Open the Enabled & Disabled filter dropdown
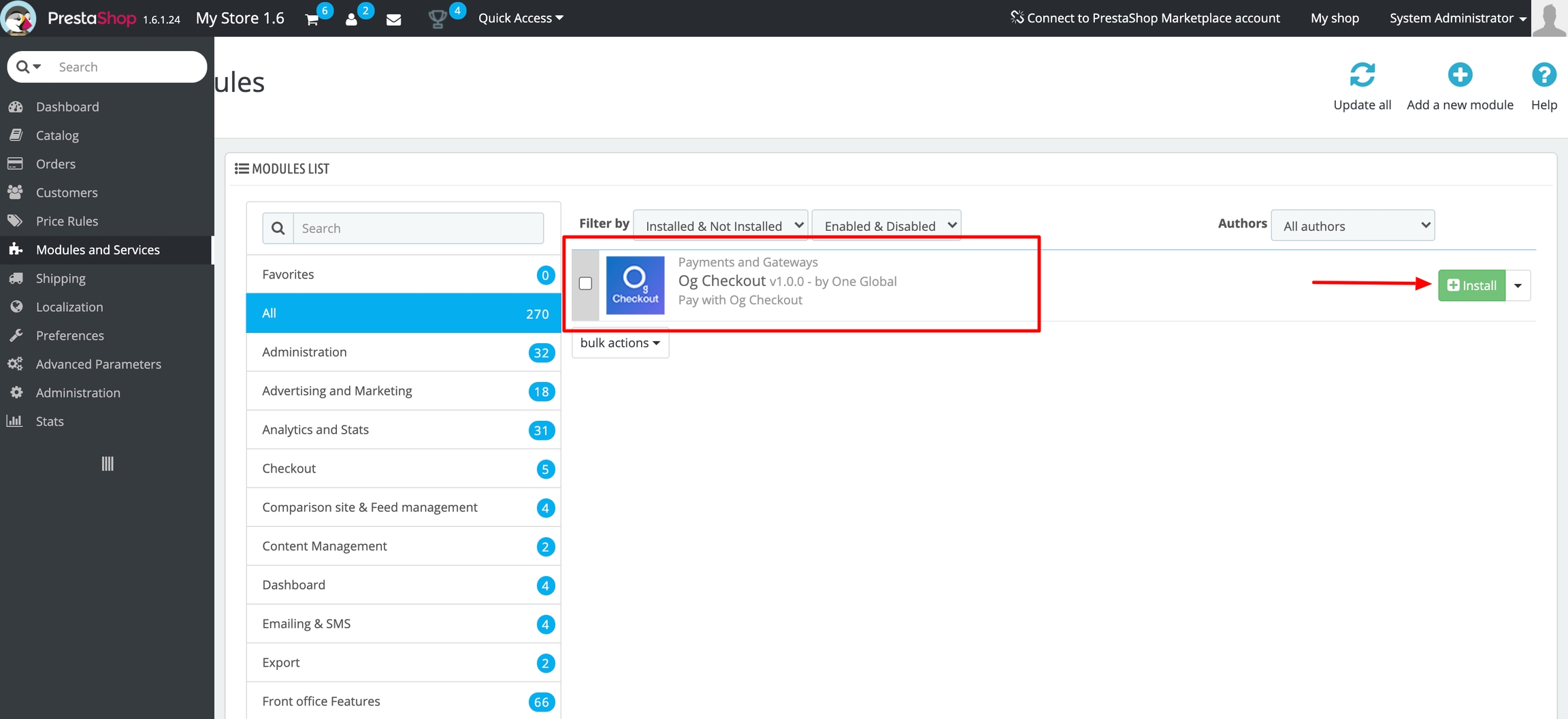The height and width of the screenshot is (719, 1568). tap(886, 225)
